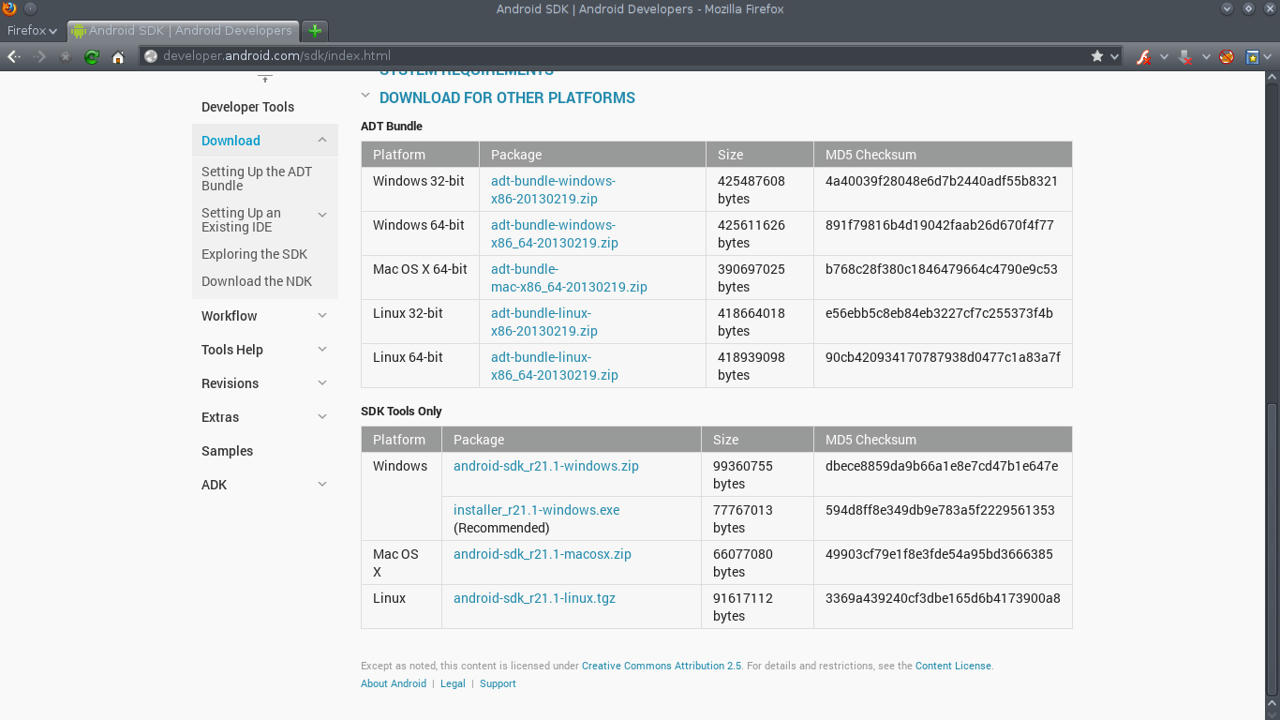Expand the Tools Help section chevron
The image size is (1280, 720).
322,350
